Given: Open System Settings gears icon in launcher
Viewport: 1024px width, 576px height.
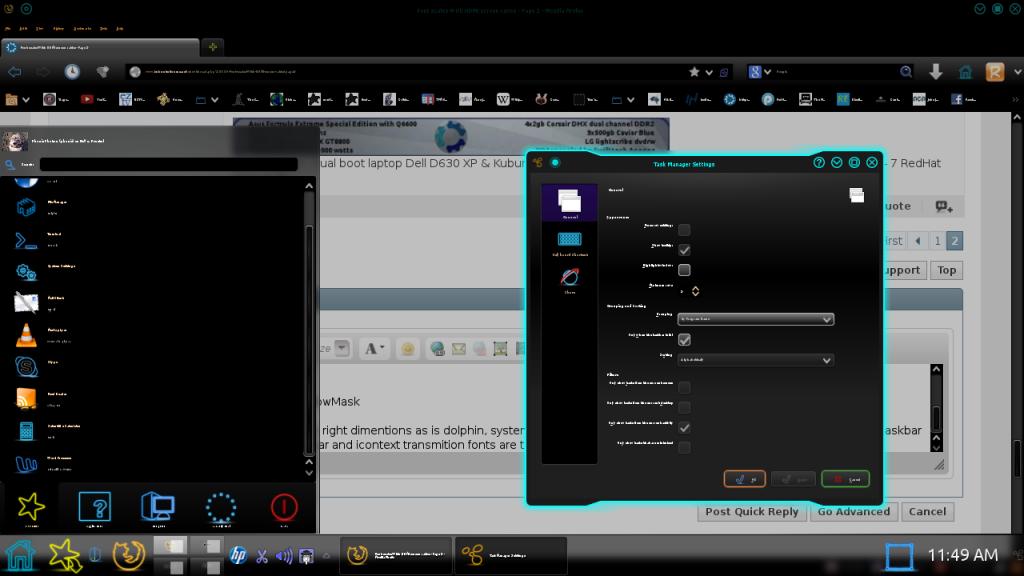Looking at the screenshot, I should point(26,271).
